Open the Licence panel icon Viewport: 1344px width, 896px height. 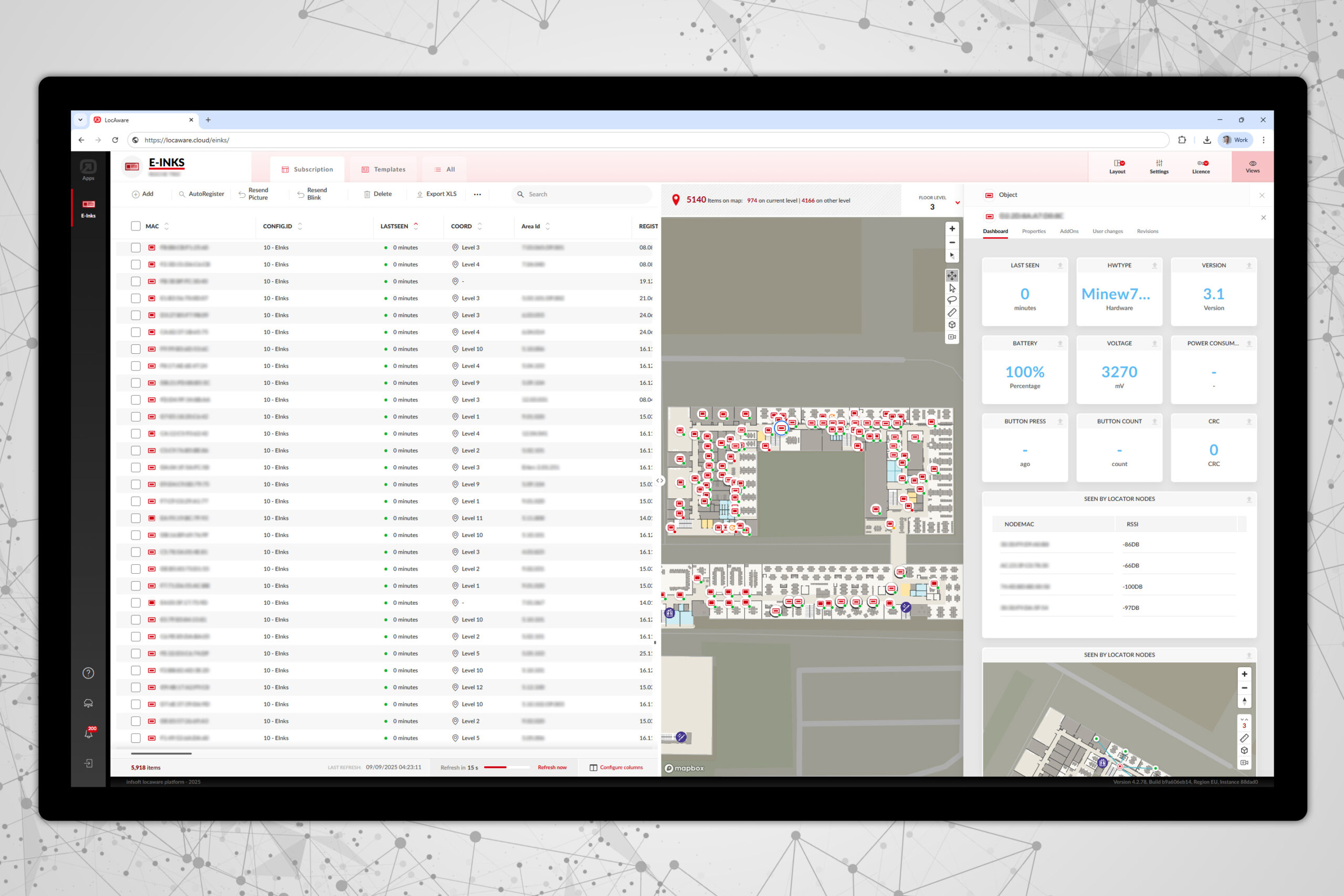pos(1201,167)
